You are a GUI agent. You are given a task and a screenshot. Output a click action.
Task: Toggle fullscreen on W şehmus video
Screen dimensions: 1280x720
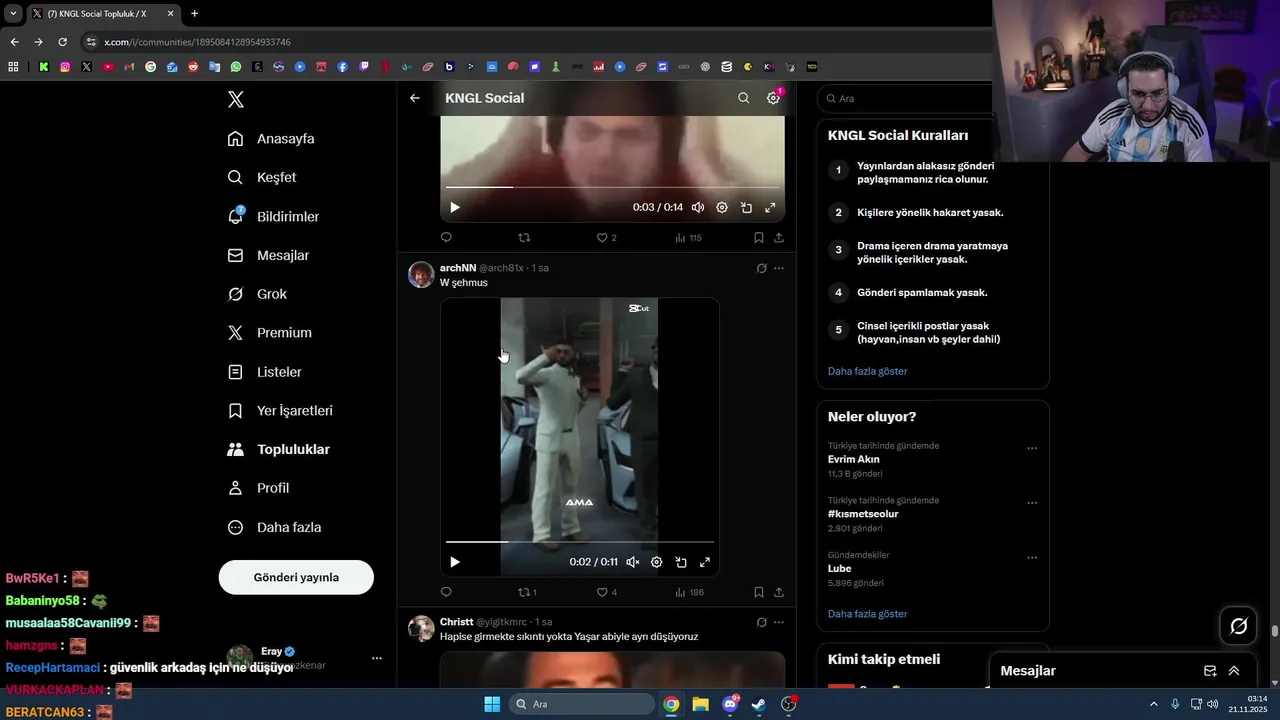click(705, 562)
